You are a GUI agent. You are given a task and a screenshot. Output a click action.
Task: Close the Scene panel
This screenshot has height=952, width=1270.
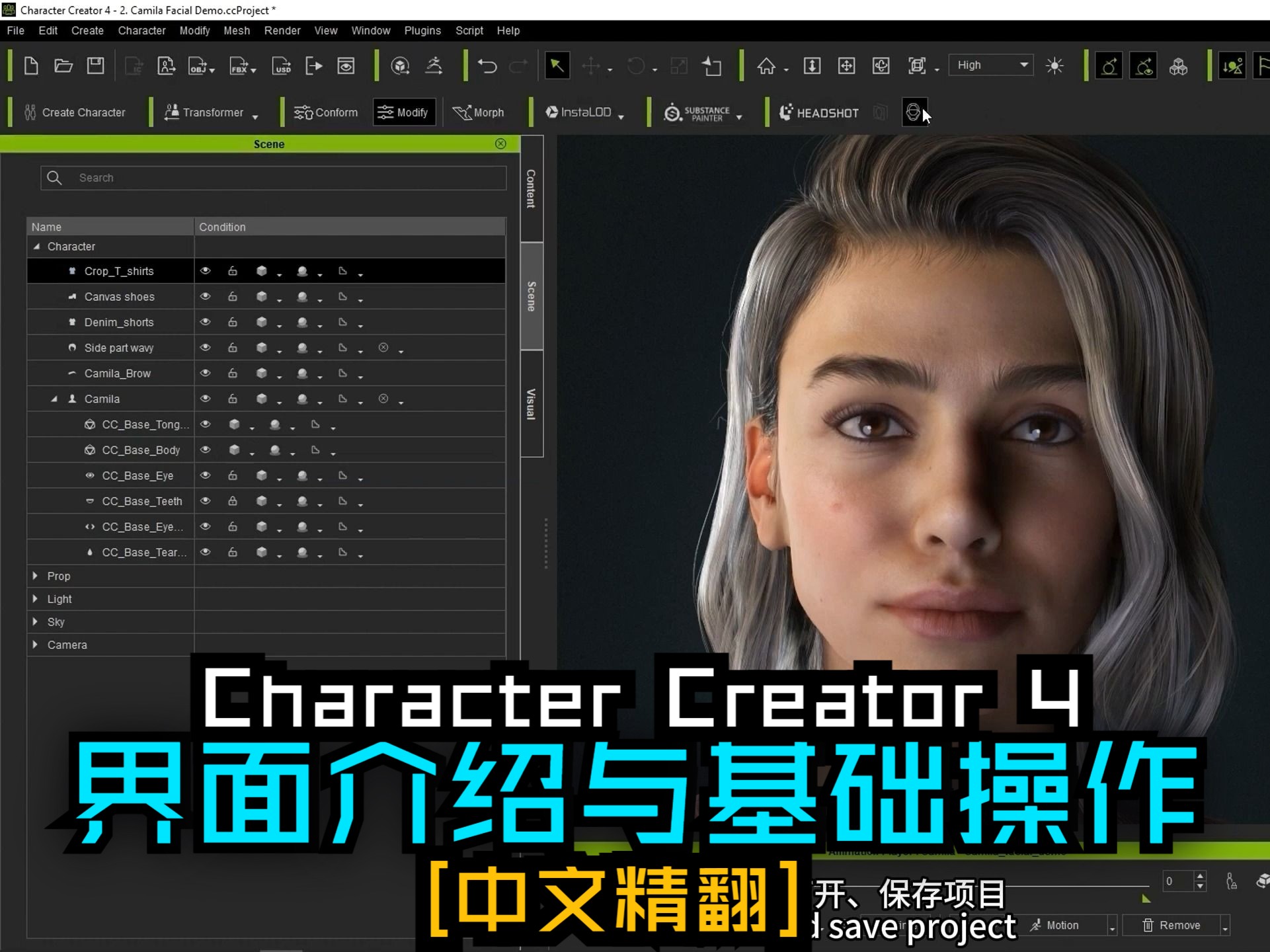pyautogui.click(x=500, y=143)
